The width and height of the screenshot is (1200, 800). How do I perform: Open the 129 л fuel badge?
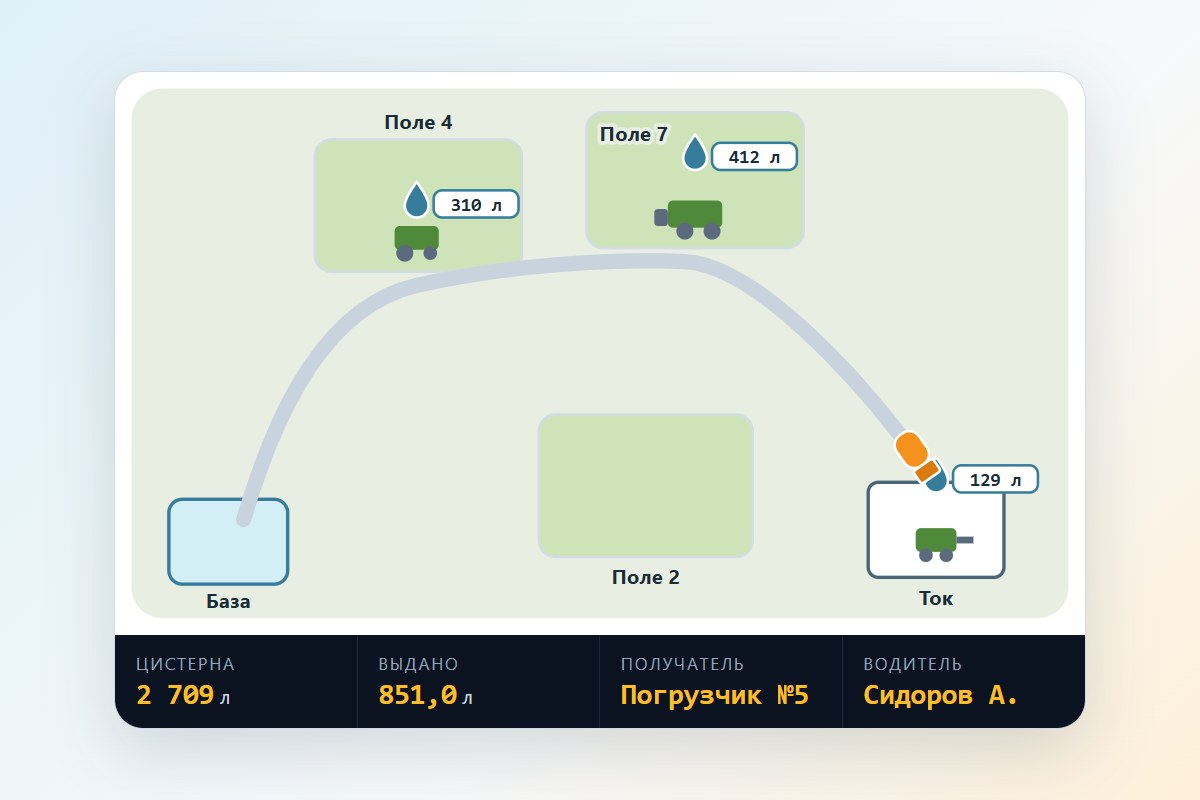point(995,480)
